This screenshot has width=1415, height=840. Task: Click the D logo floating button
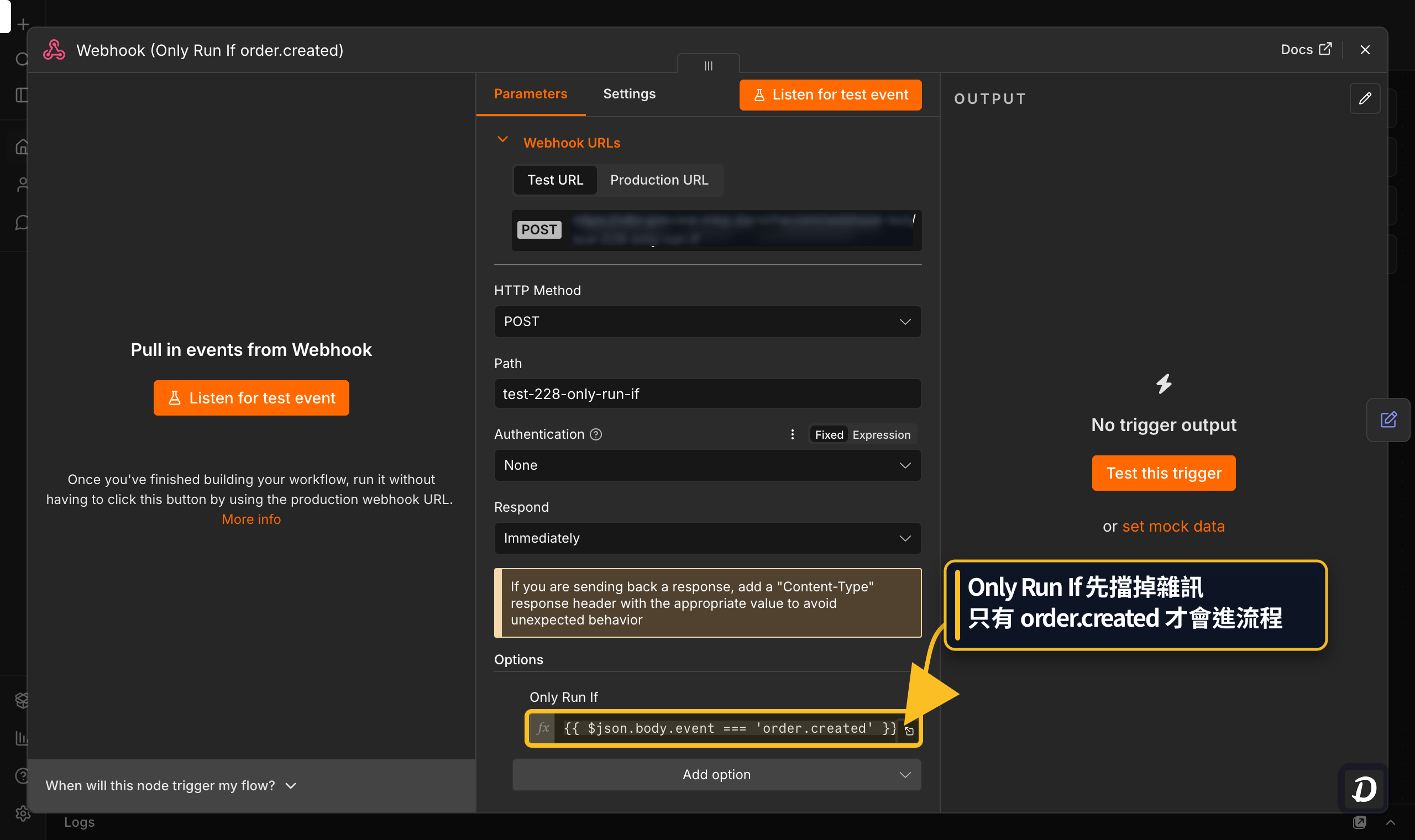pyautogui.click(x=1363, y=789)
